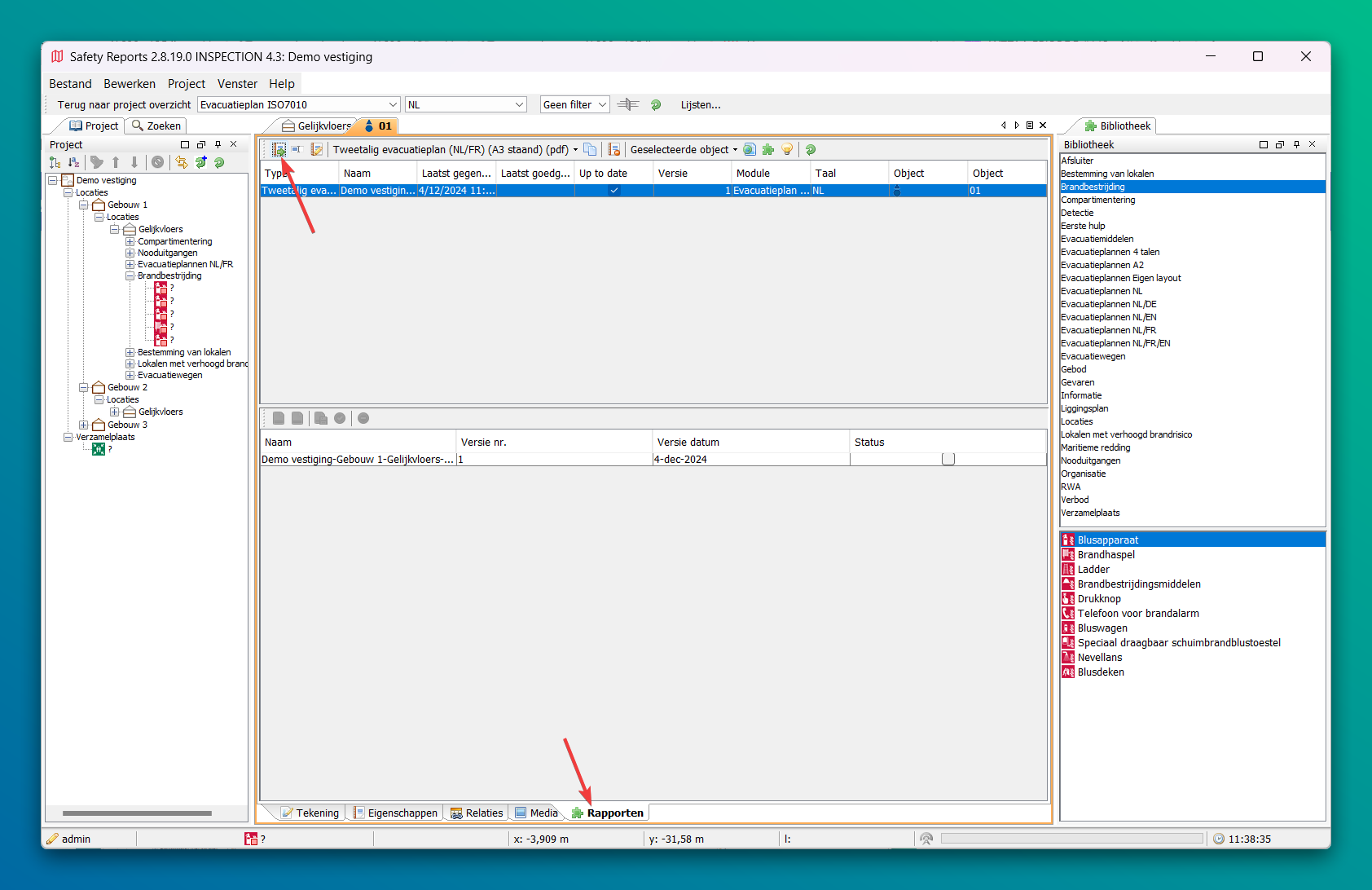This screenshot has height=890, width=1372.
Task: Open the Bewerken menu
Action: pyautogui.click(x=129, y=84)
